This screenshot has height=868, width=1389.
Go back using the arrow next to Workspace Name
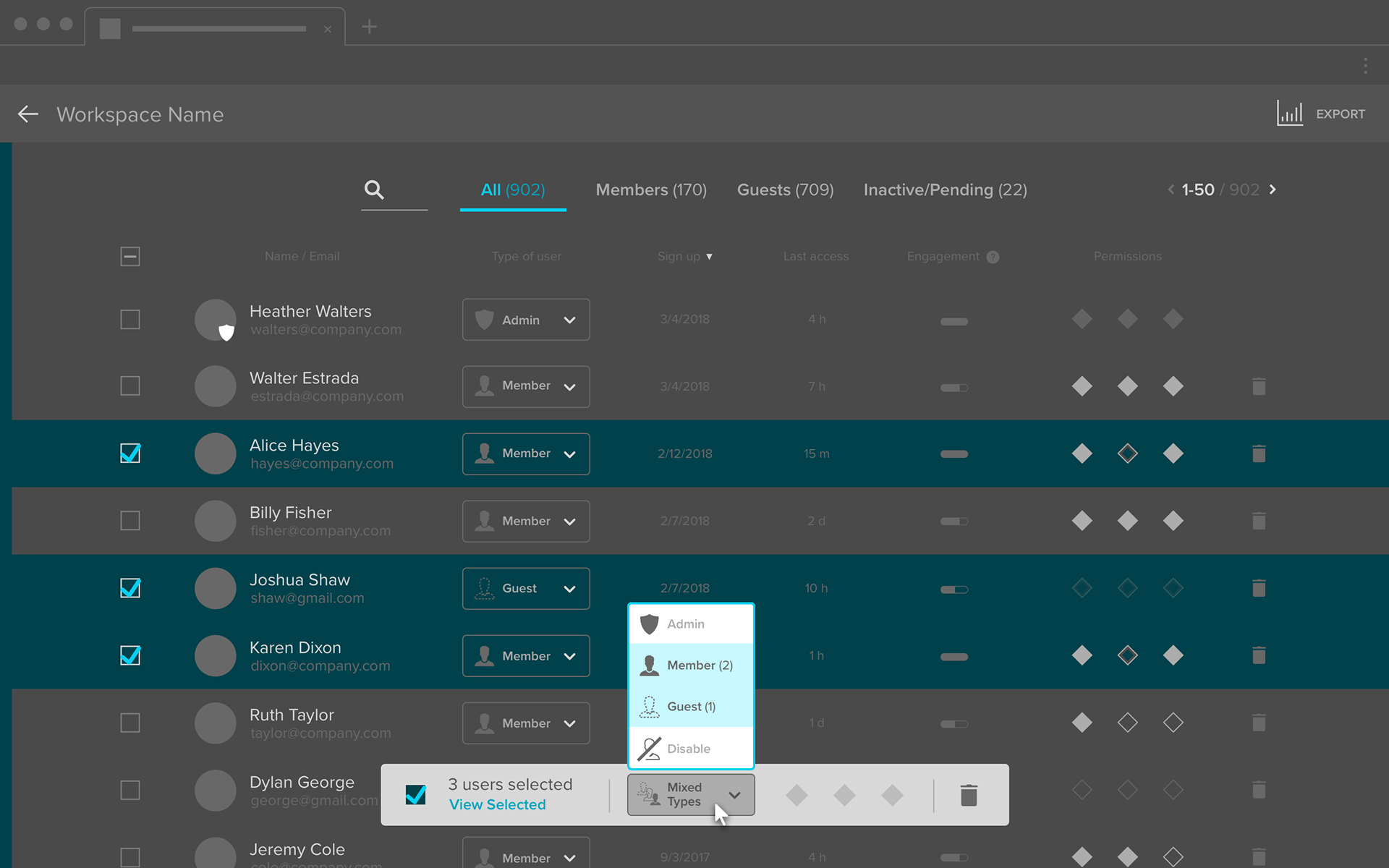click(28, 114)
